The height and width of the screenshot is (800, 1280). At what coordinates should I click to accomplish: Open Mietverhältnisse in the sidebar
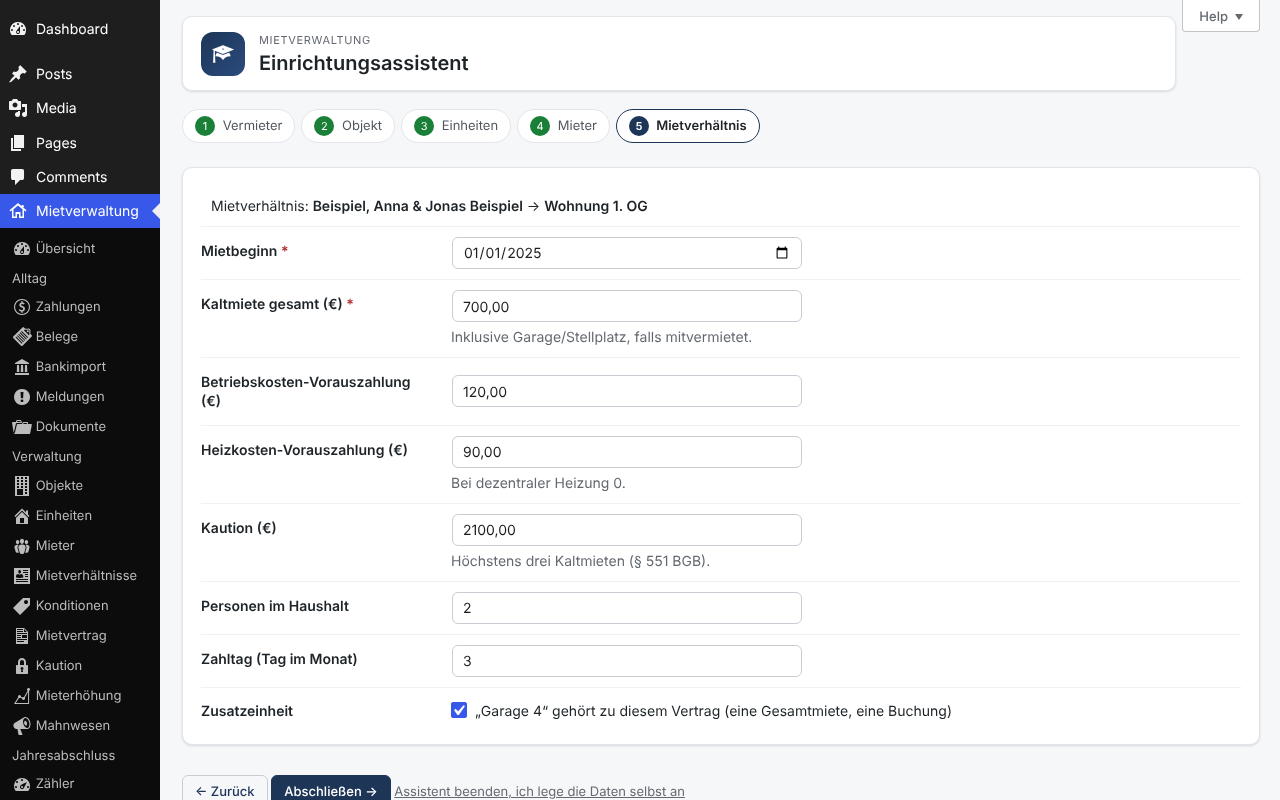coord(80,576)
